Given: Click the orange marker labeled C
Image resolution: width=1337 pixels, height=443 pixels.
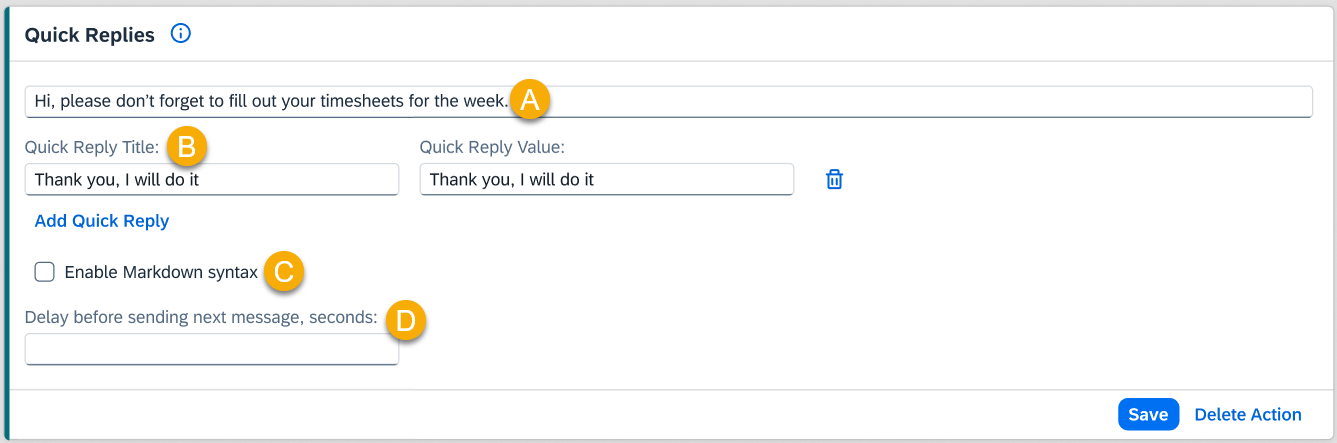Looking at the screenshot, I should pos(283,272).
